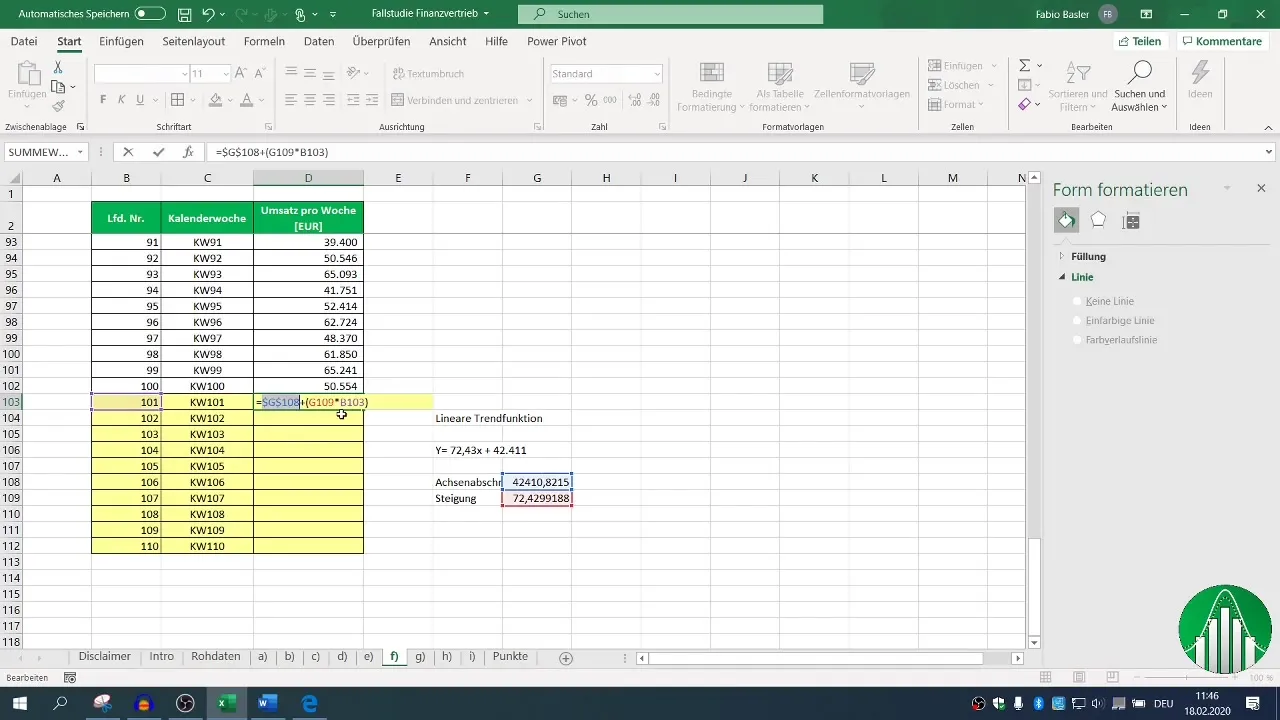Click the font color A icon

coord(245,100)
